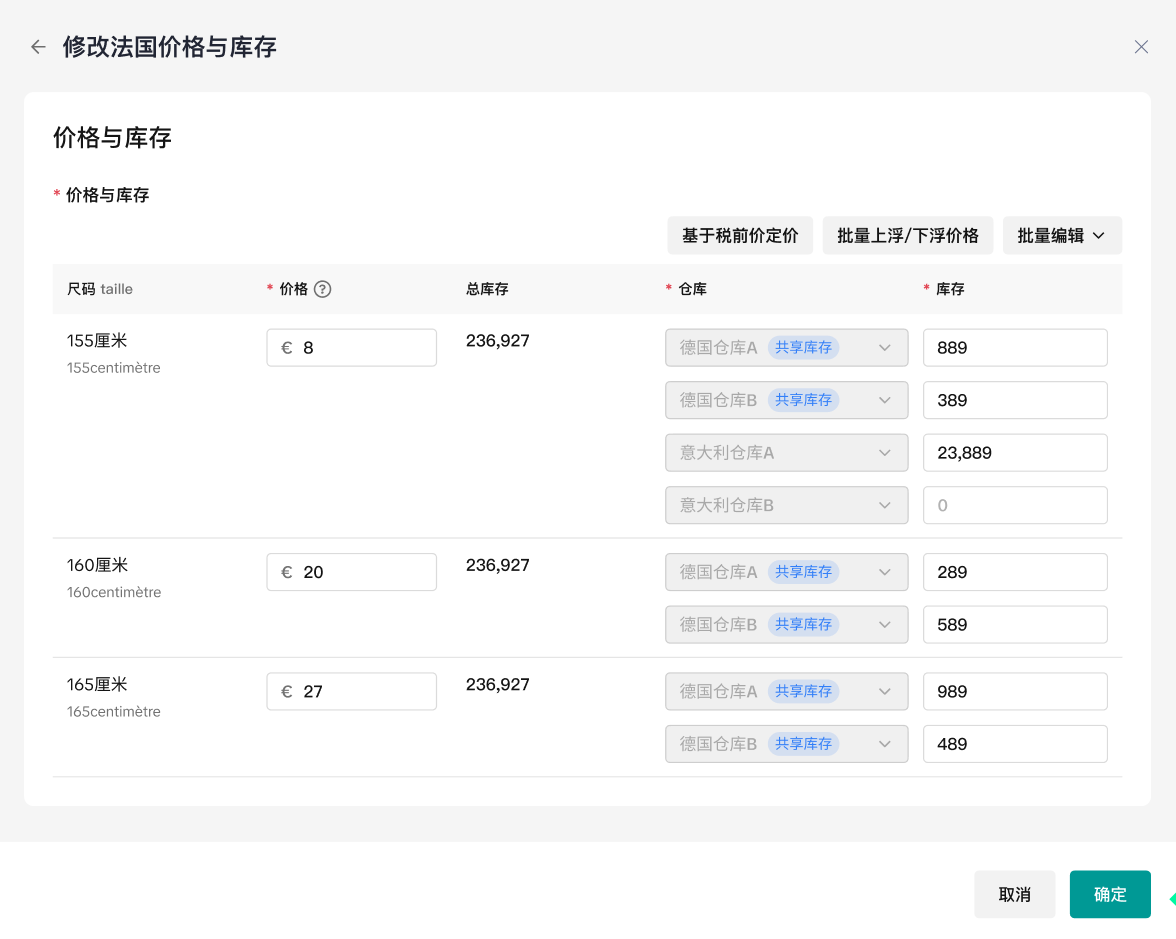The width and height of the screenshot is (1176, 939).
Task: Click the inventory field showing 489
Action: [1014, 744]
